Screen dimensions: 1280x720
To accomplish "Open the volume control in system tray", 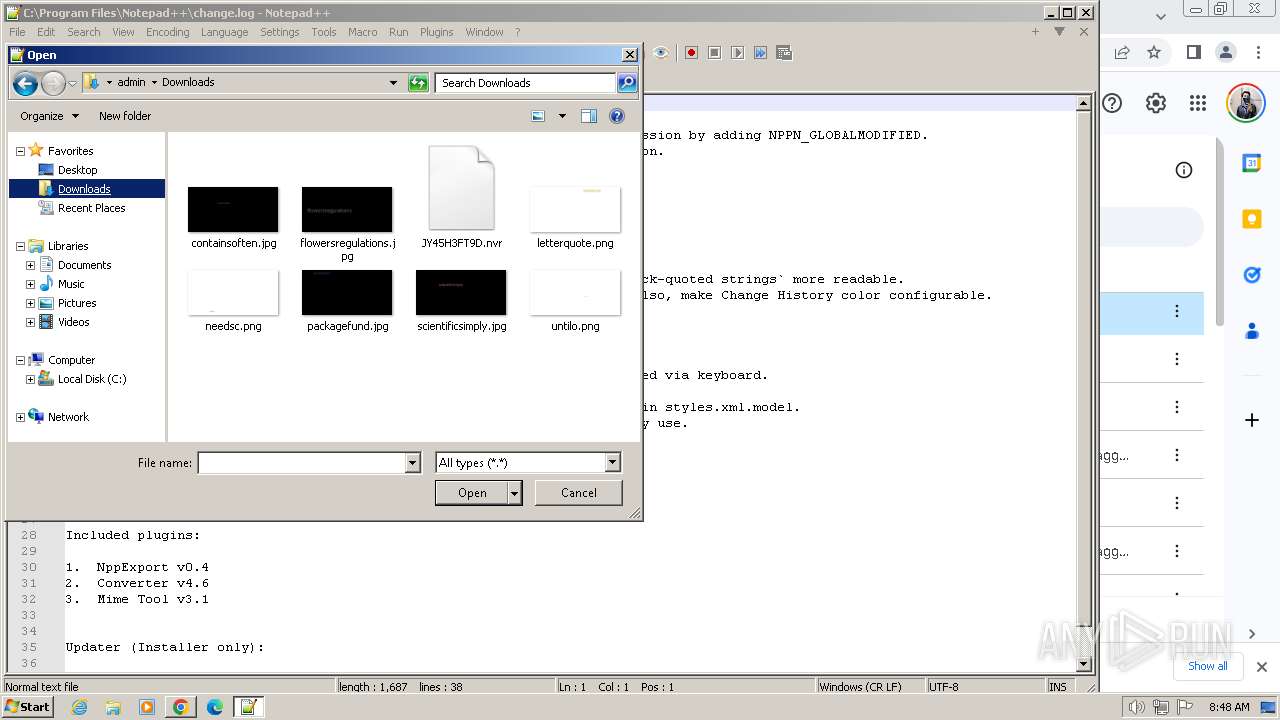I will click(x=1136, y=707).
